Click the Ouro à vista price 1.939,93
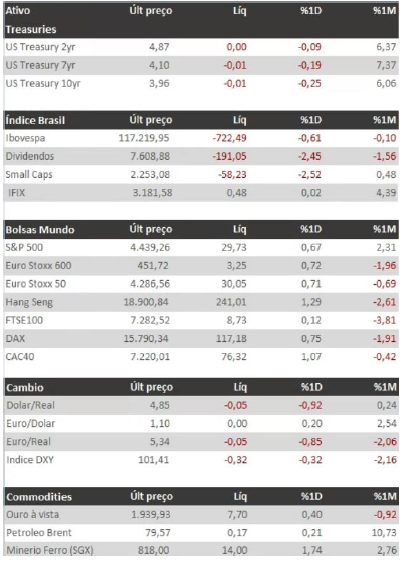 coord(151,515)
